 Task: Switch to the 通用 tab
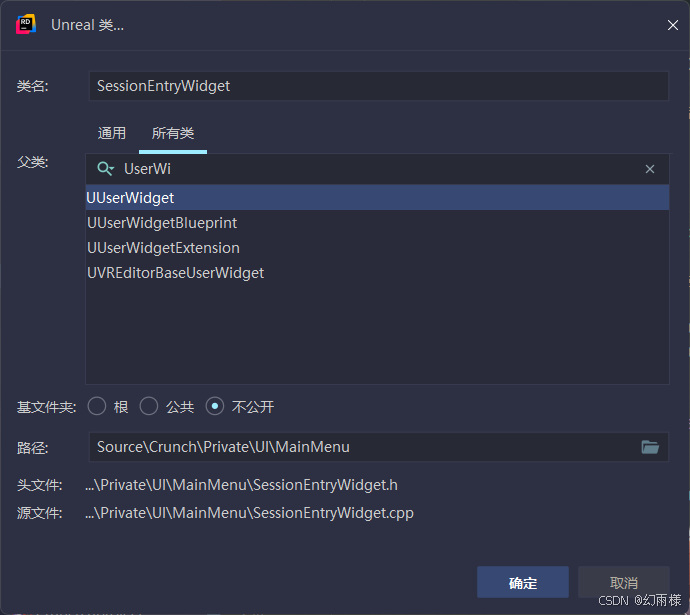[x=112, y=133]
